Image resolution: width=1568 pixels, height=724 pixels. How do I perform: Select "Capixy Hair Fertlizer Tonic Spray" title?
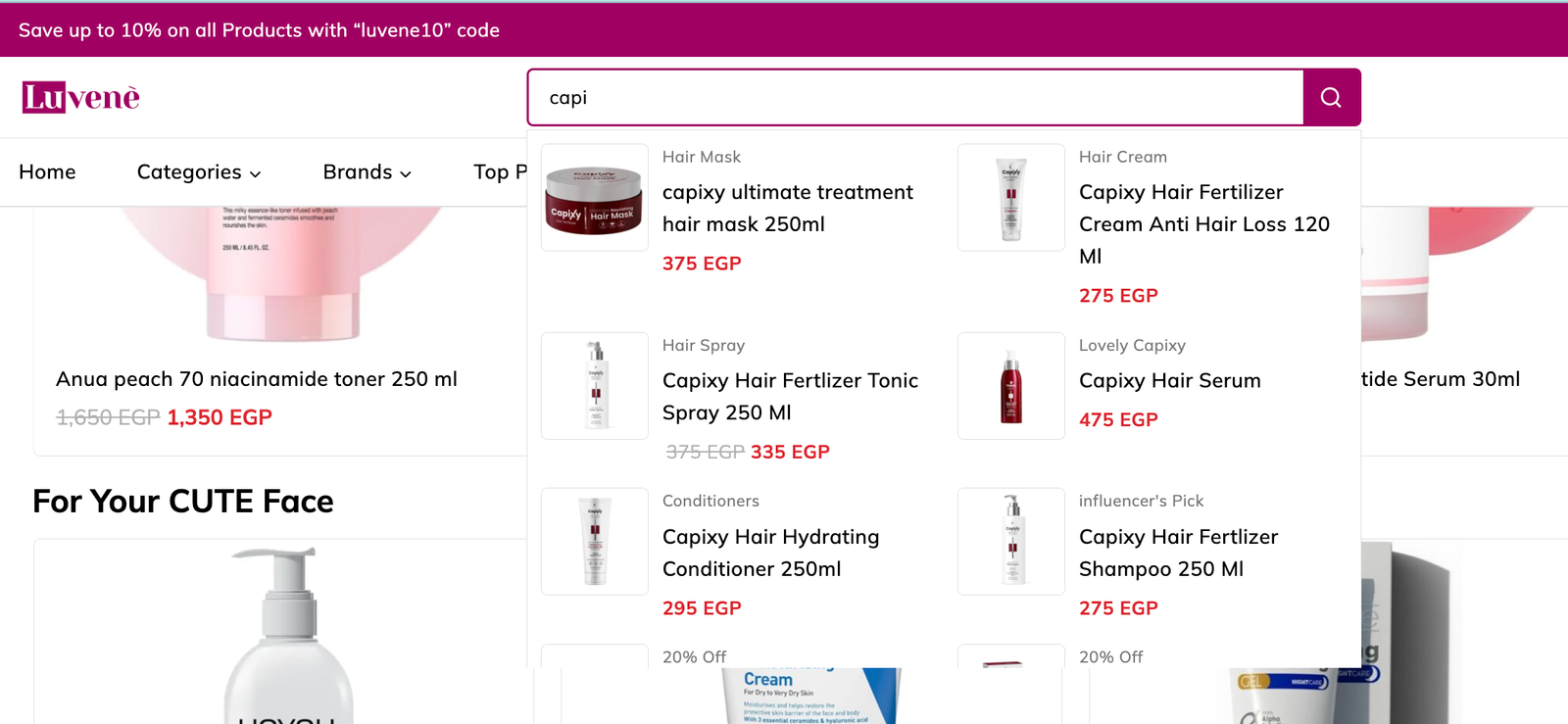790,396
